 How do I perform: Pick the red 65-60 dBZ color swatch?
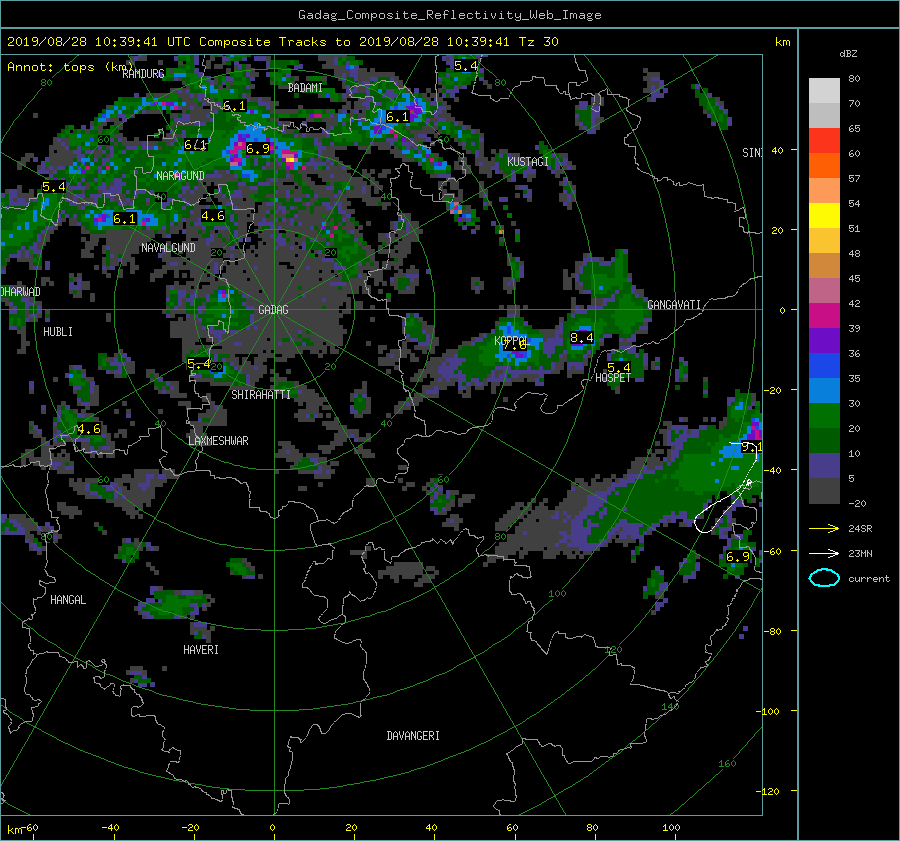click(824, 141)
